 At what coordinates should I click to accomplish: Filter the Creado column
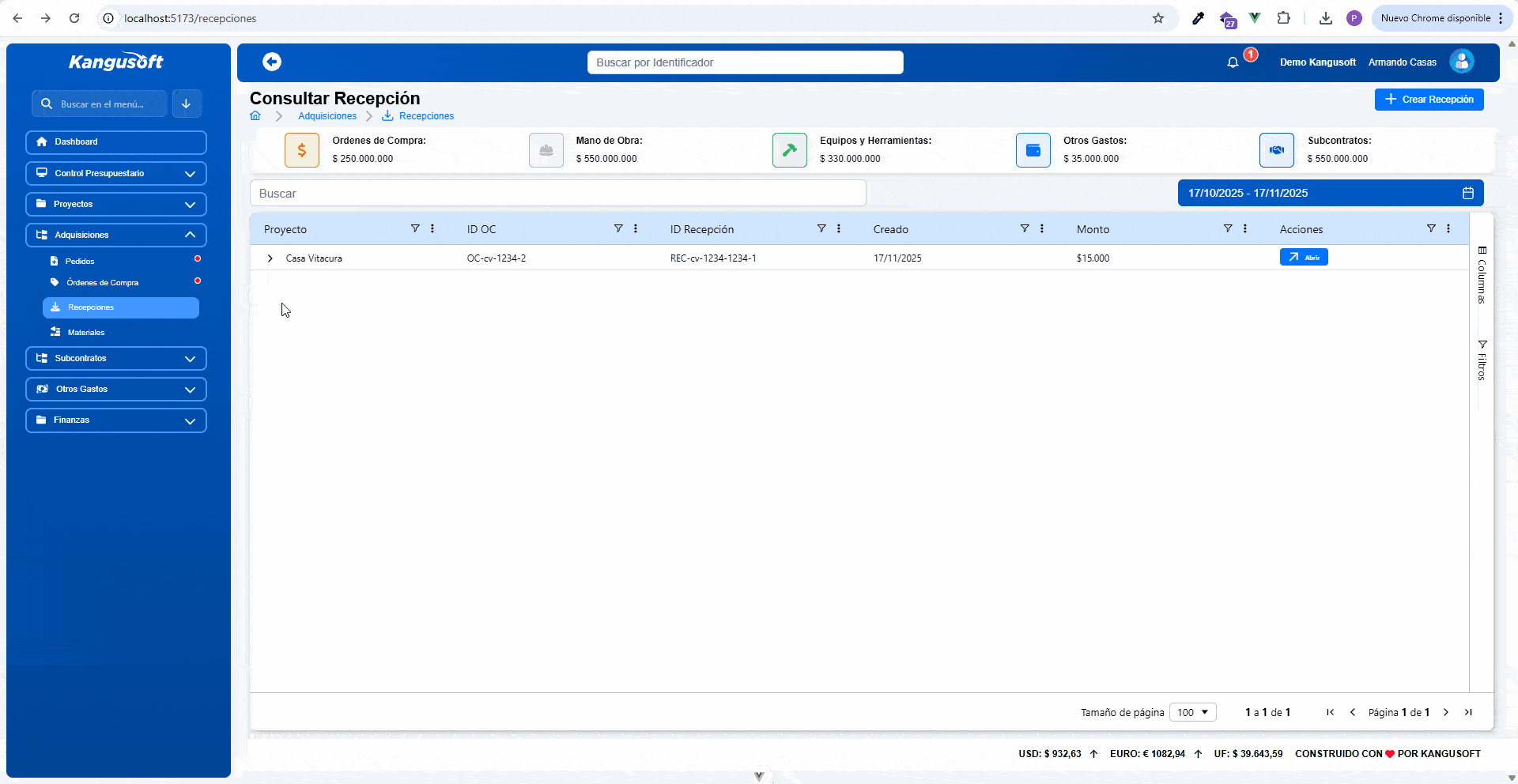click(x=1025, y=228)
